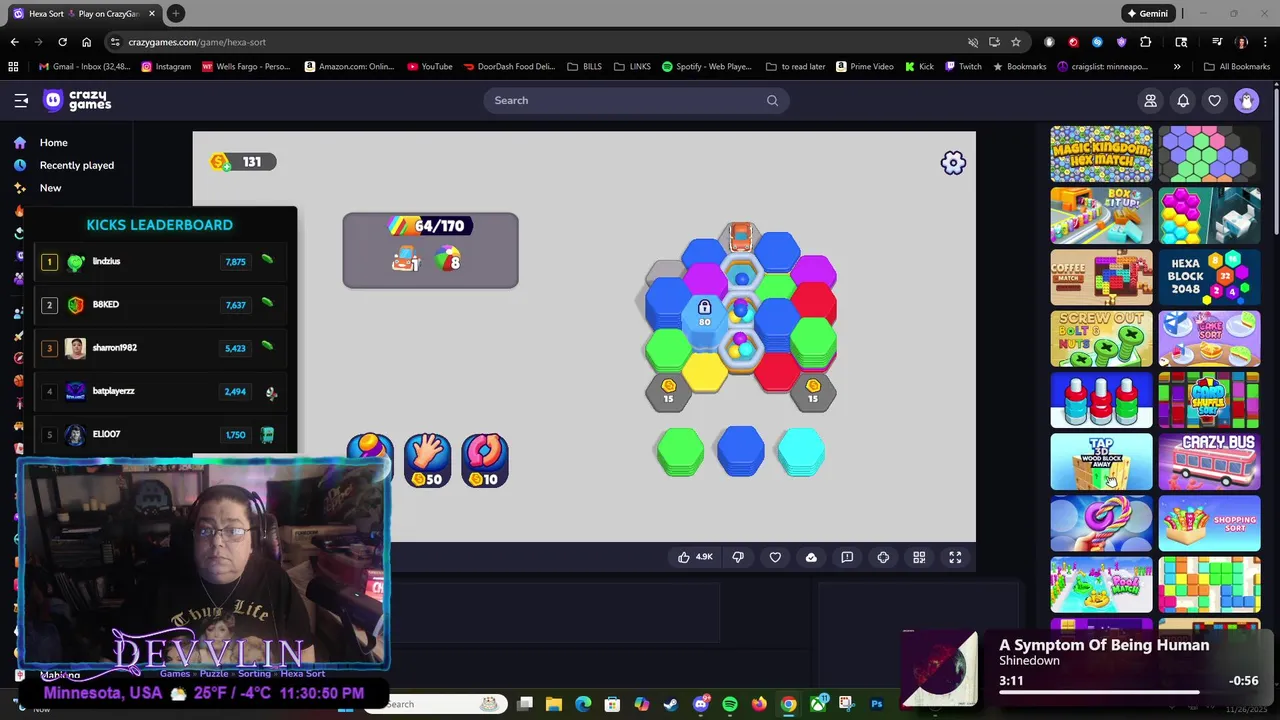Open File Explorer from the taskbar

(554, 704)
